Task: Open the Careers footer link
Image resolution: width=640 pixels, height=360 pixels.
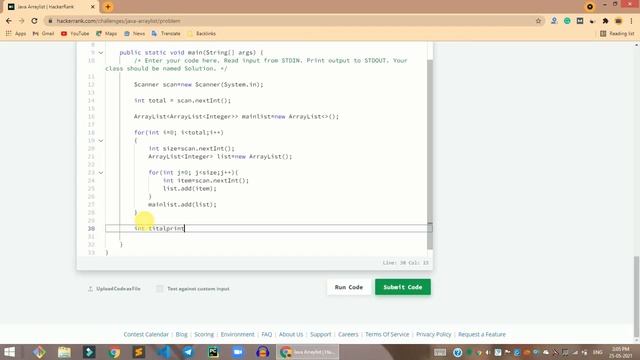Action: [x=348, y=334]
